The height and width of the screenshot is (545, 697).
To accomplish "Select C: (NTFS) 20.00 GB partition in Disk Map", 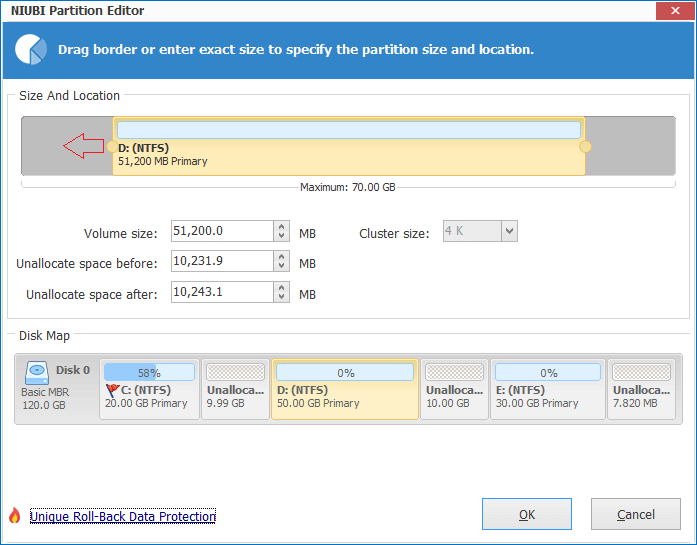I will point(149,389).
